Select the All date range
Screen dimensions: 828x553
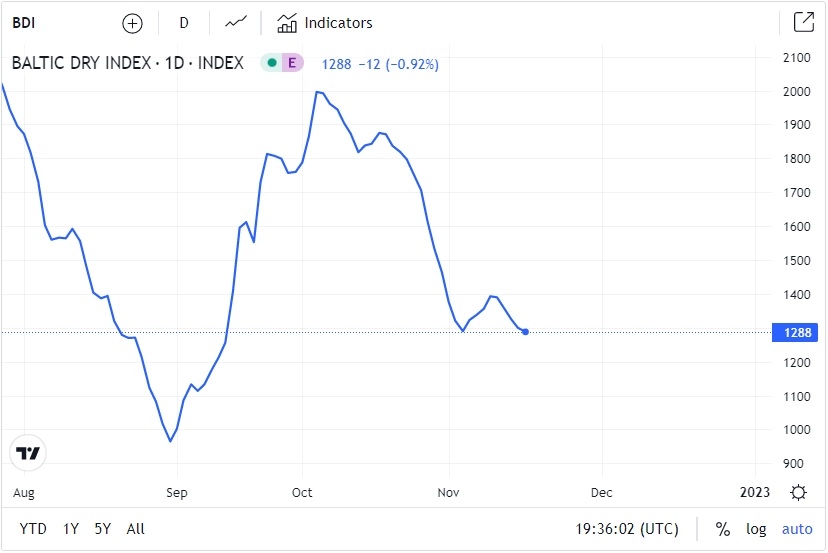136,529
